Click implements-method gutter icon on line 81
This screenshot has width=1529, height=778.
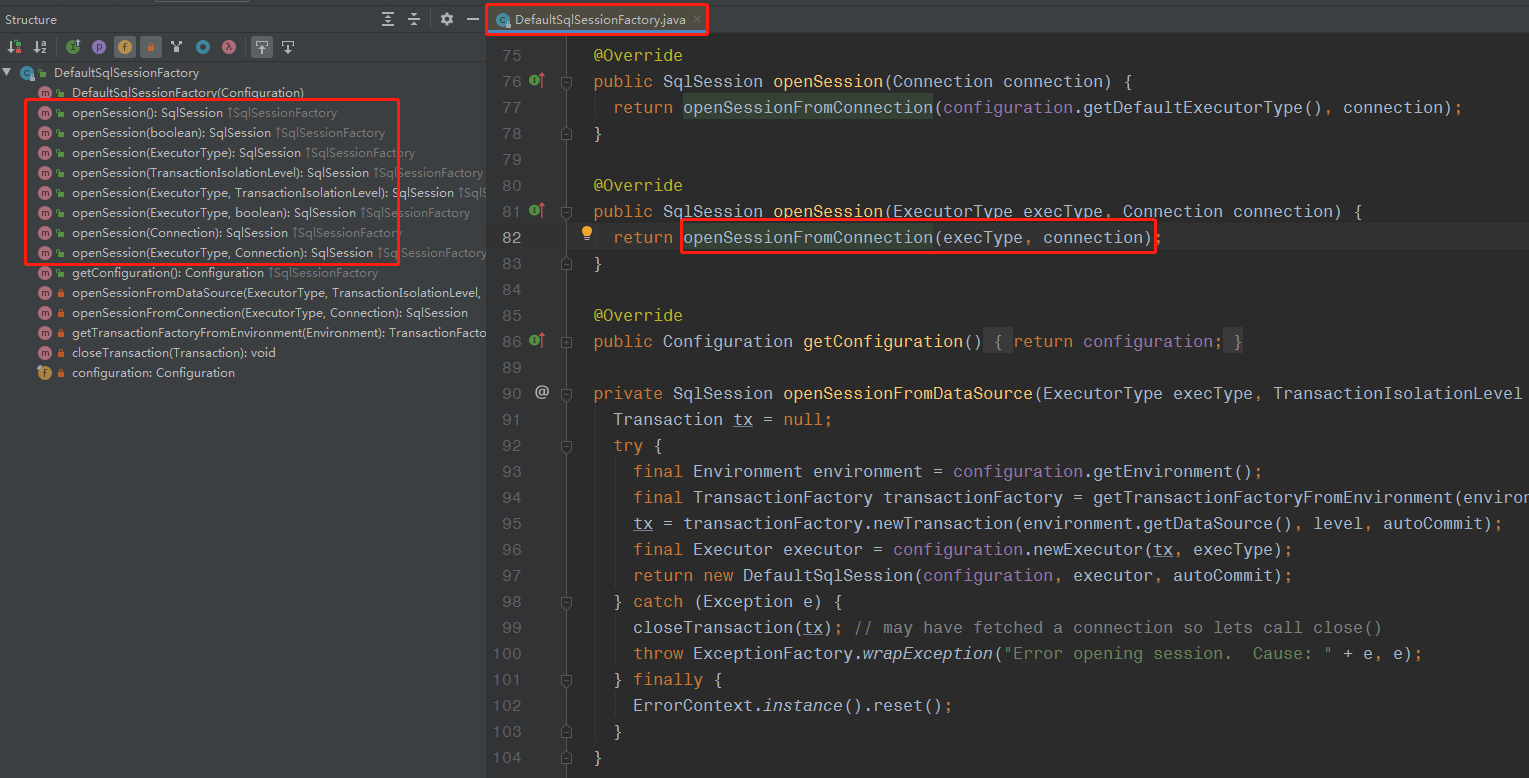(536, 210)
